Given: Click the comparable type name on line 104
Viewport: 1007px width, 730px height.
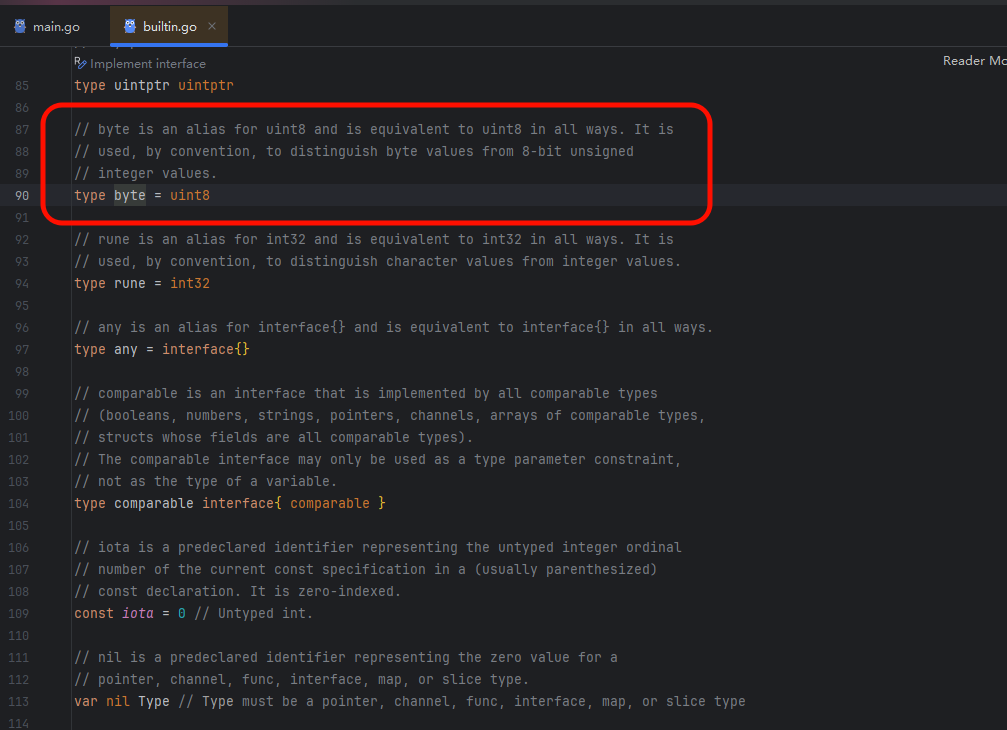Looking at the screenshot, I should tap(154, 503).
